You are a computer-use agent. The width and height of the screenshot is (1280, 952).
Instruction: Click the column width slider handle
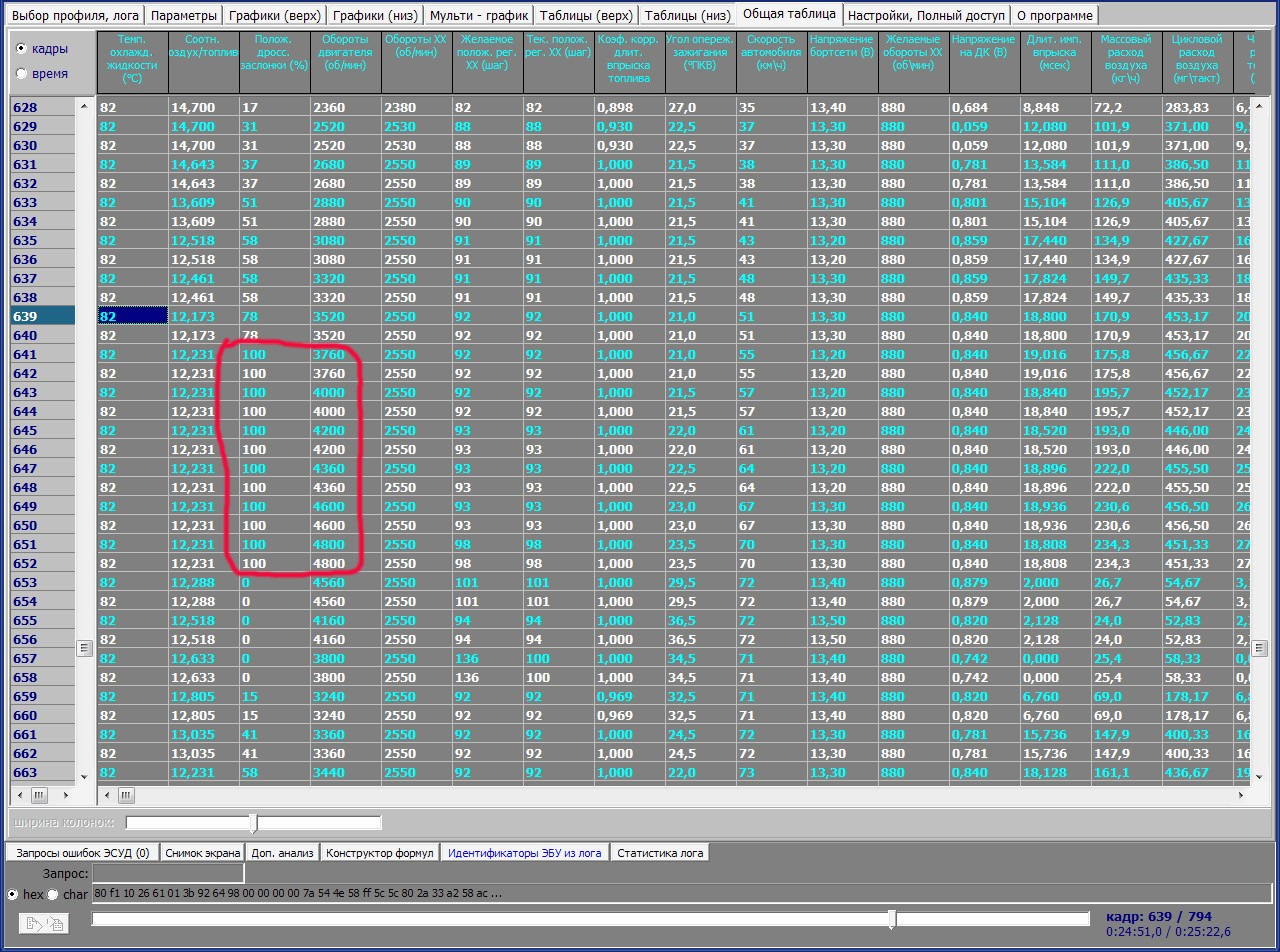click(x=253, y=823)
